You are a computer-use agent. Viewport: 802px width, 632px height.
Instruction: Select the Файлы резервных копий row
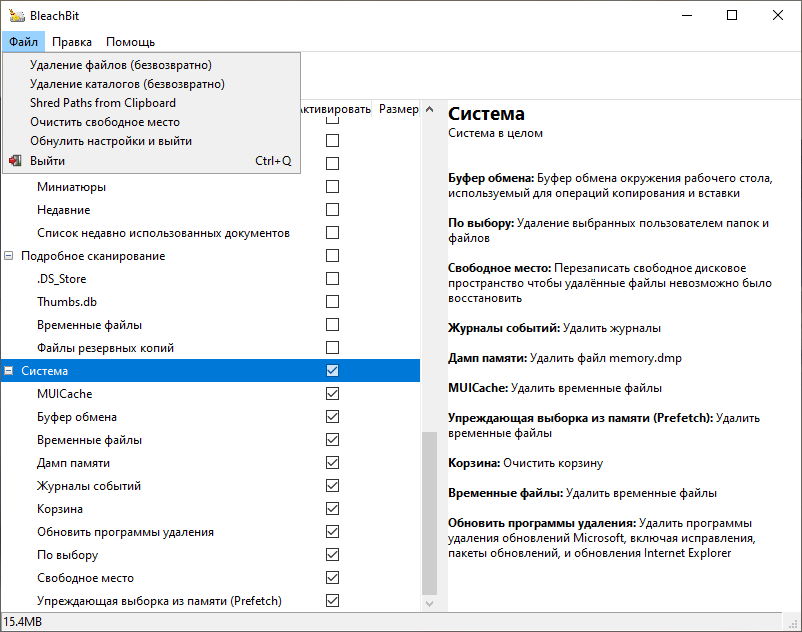tap(210, 348)
